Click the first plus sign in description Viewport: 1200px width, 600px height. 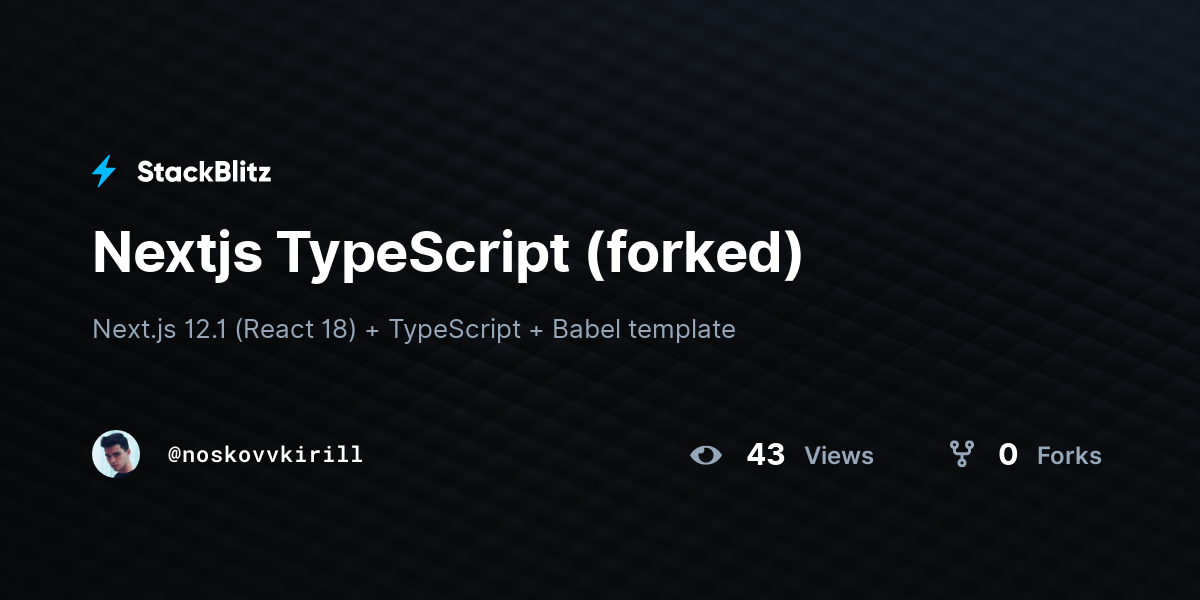[373, 330]
